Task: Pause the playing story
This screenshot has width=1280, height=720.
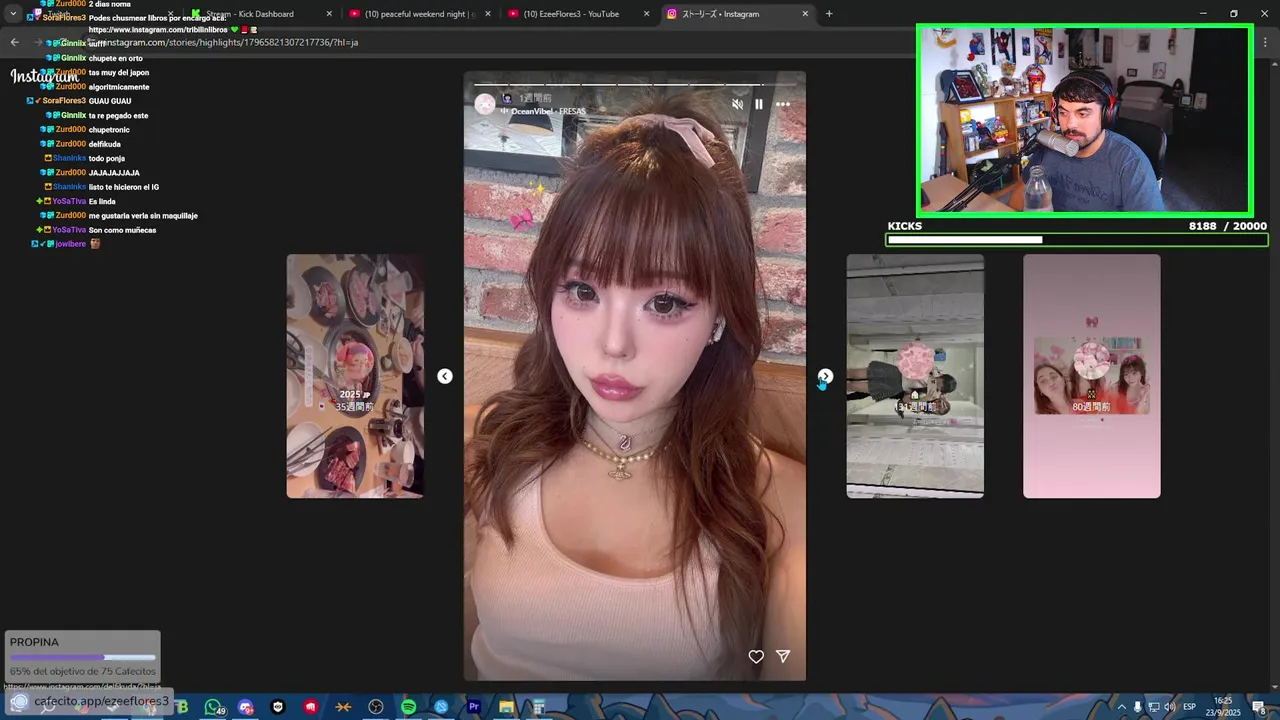Action: [x=759, y=104]
